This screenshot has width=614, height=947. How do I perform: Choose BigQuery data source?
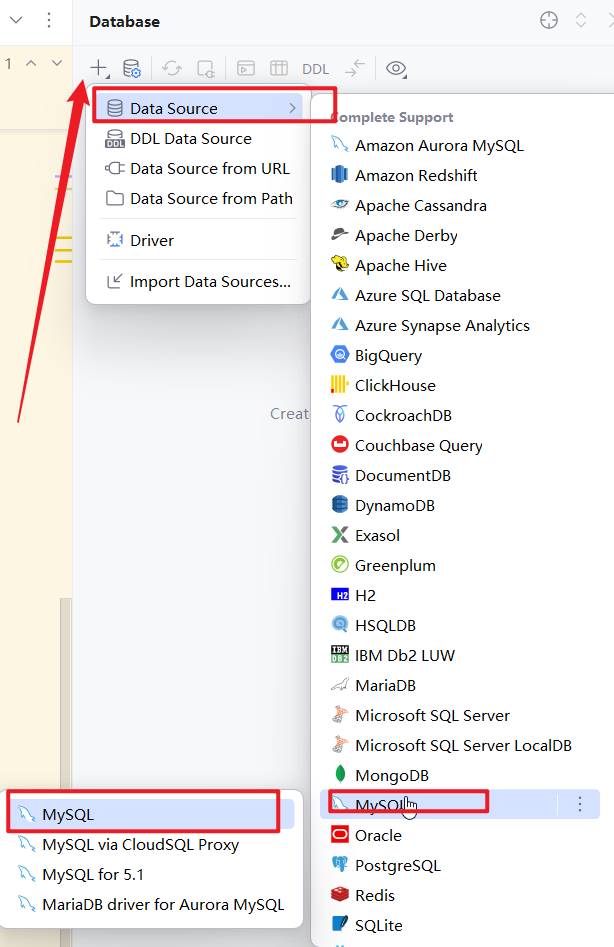pyautogui.click(x=460, y=356)
